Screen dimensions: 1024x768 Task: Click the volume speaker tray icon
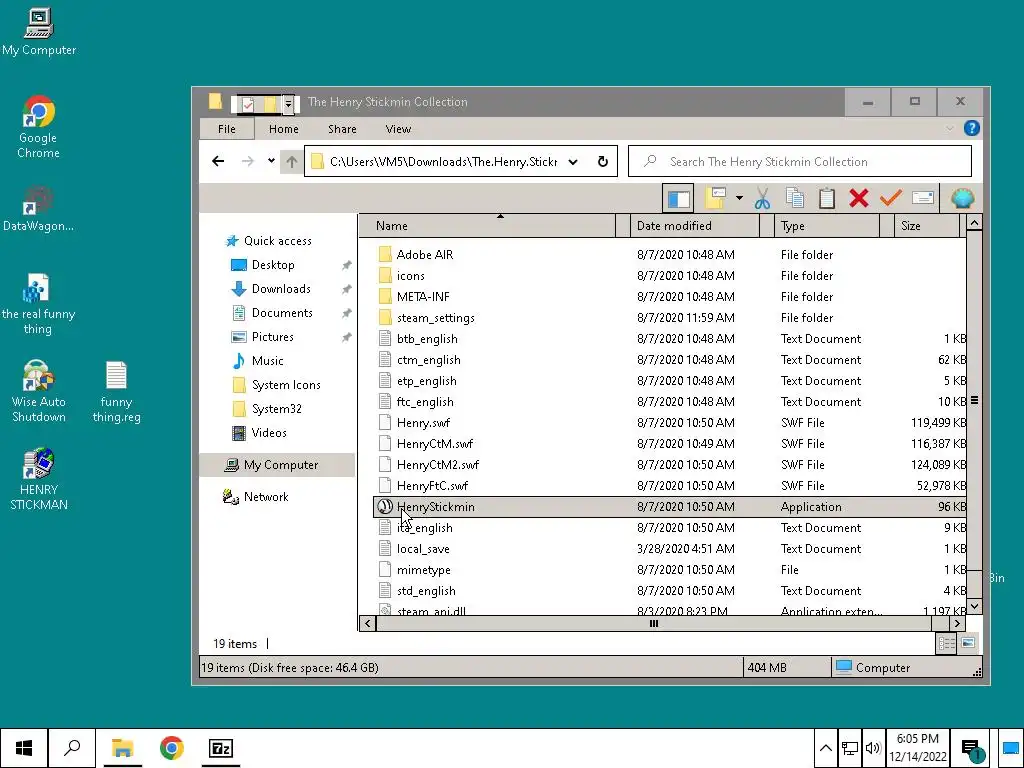click(872, 748)
